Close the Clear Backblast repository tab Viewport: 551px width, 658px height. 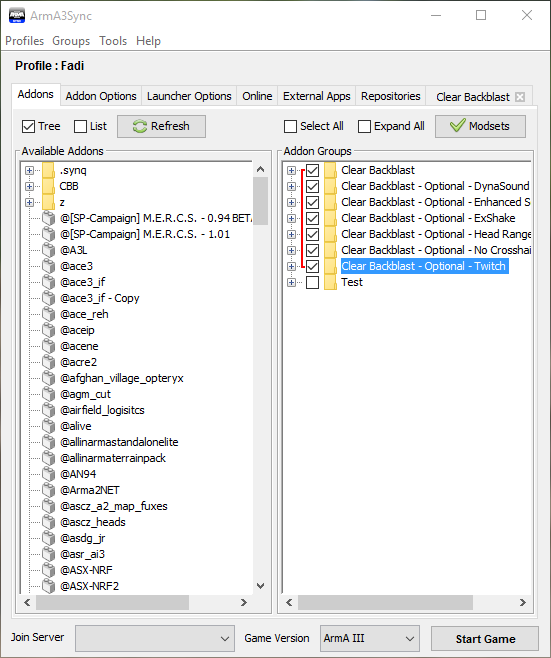tap(520, 97)
